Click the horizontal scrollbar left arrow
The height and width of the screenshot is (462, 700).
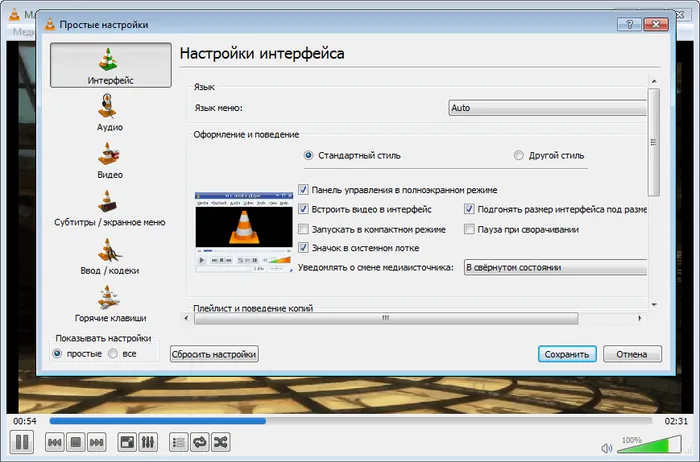186,318
